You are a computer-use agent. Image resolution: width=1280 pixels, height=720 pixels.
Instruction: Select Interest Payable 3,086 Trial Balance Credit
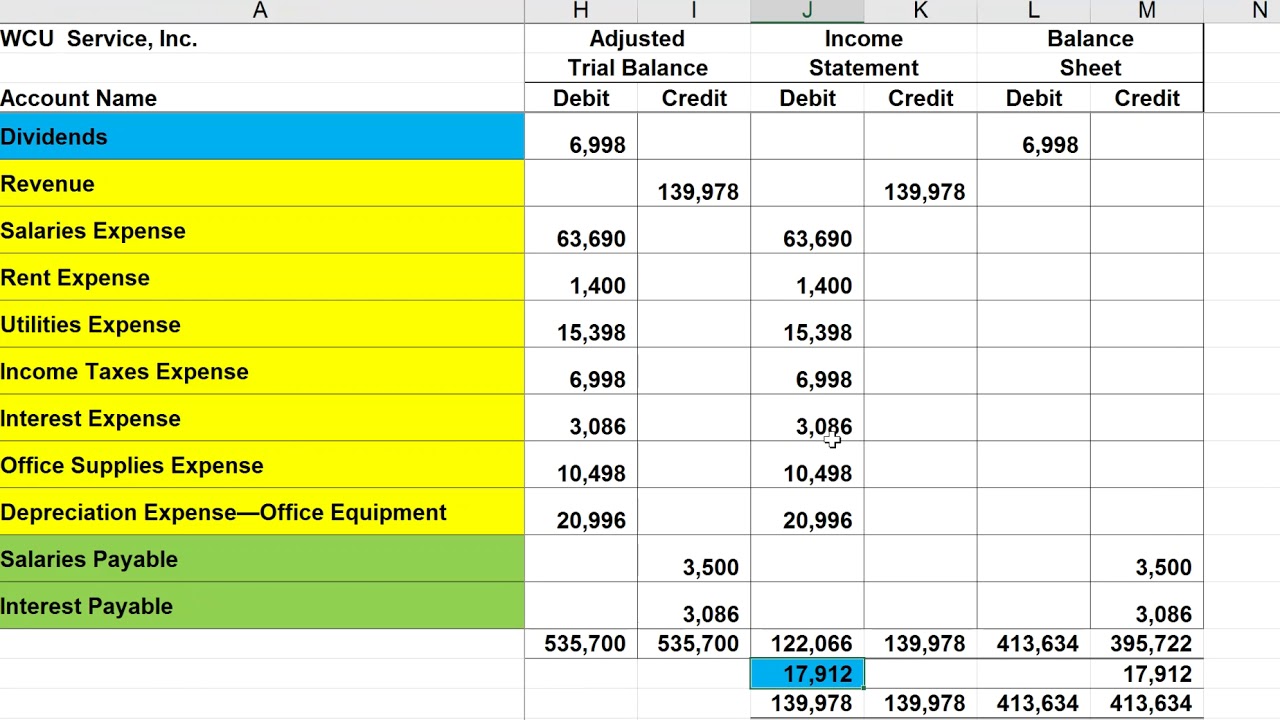point(694,607)
